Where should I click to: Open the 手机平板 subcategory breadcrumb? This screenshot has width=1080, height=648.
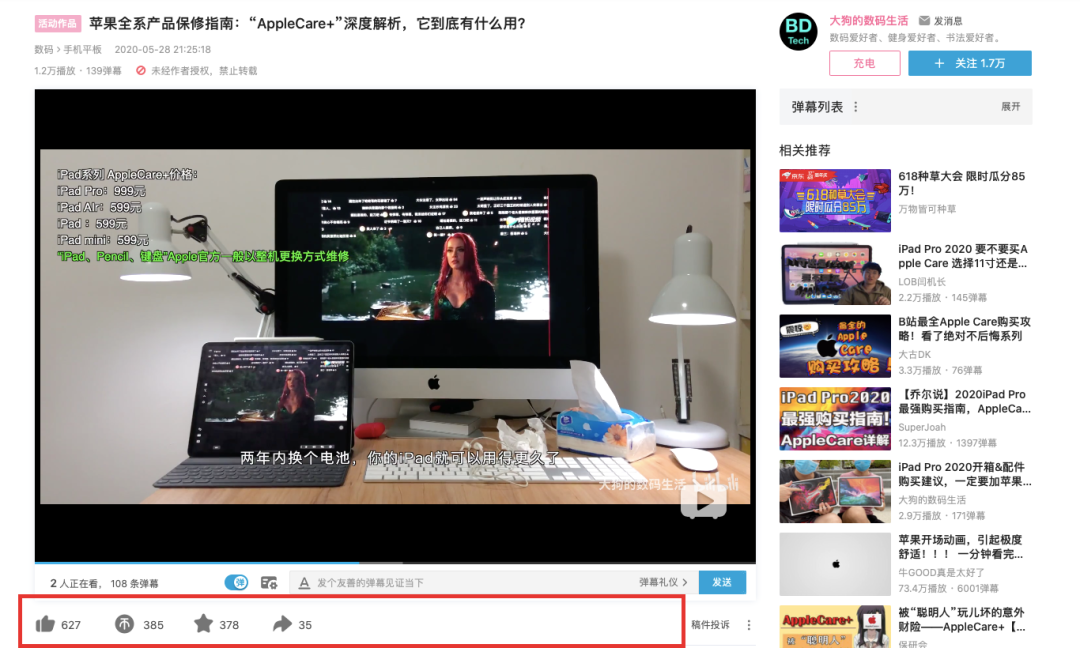pyautogui.click(x=83, y=50)
